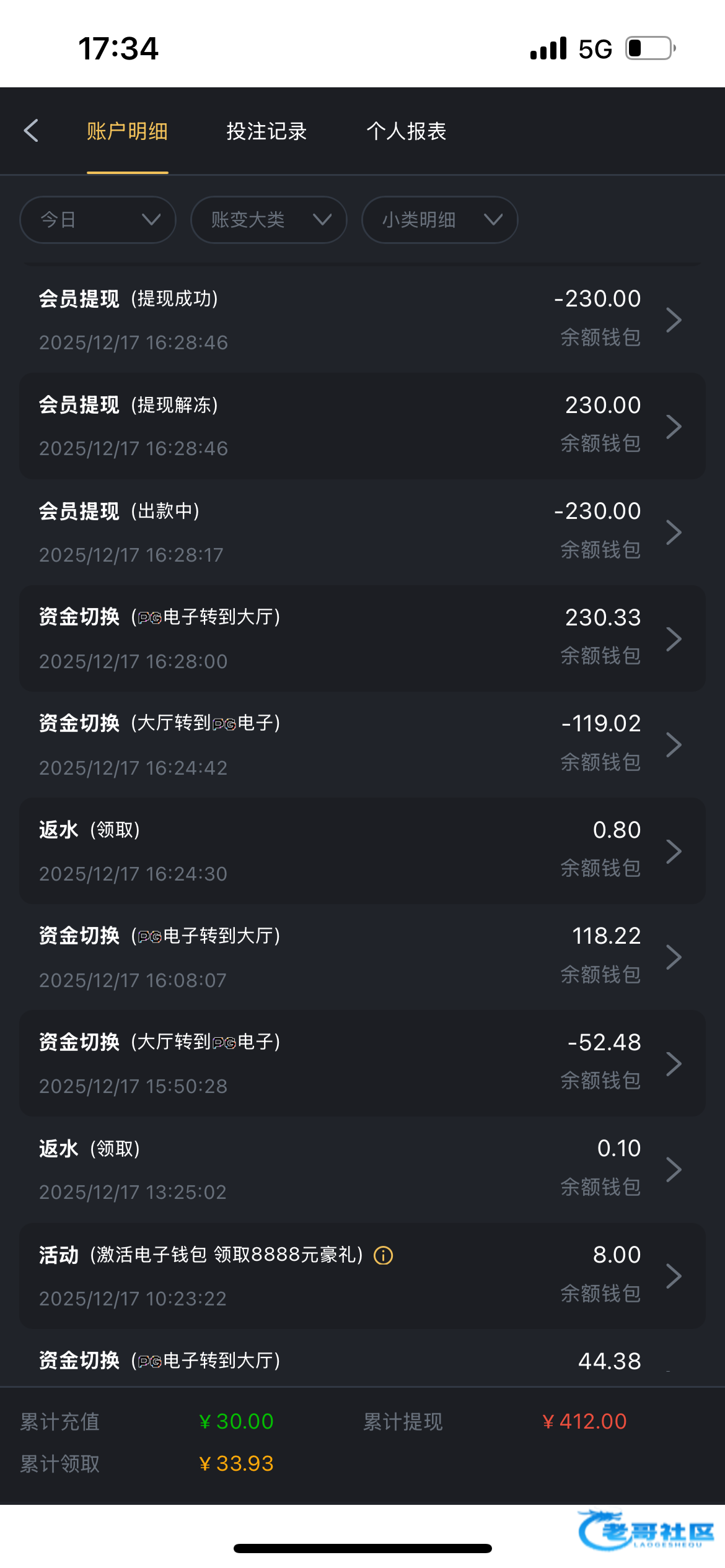Open details arrow for -52.48 transfer

[674, 1063]
